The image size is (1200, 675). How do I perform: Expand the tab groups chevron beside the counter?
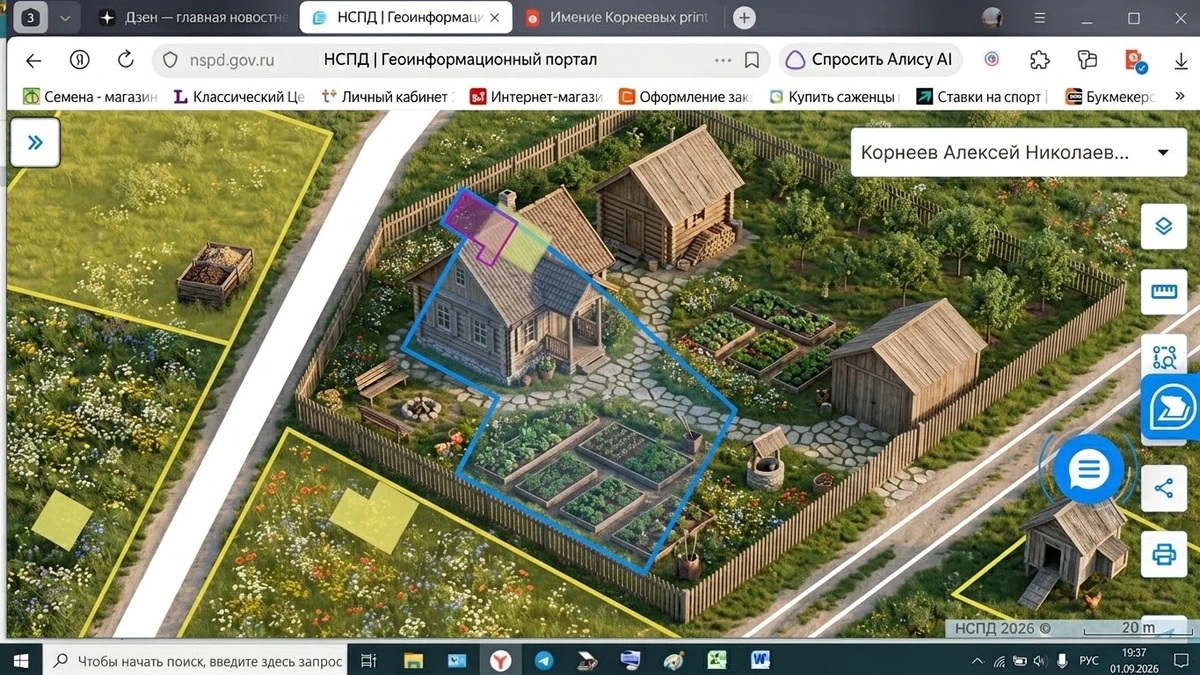(65, 18)
